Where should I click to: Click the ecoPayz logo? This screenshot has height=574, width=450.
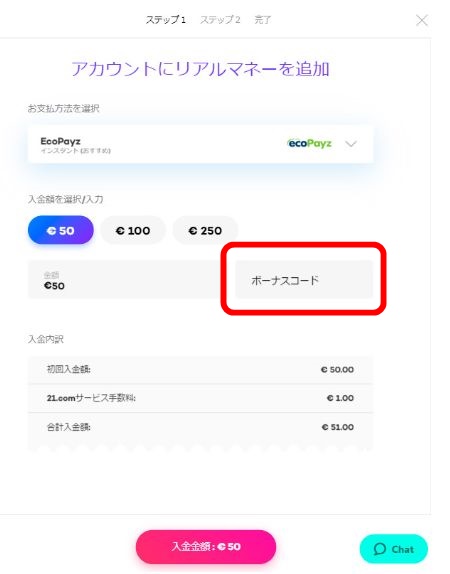click(309, 143)
